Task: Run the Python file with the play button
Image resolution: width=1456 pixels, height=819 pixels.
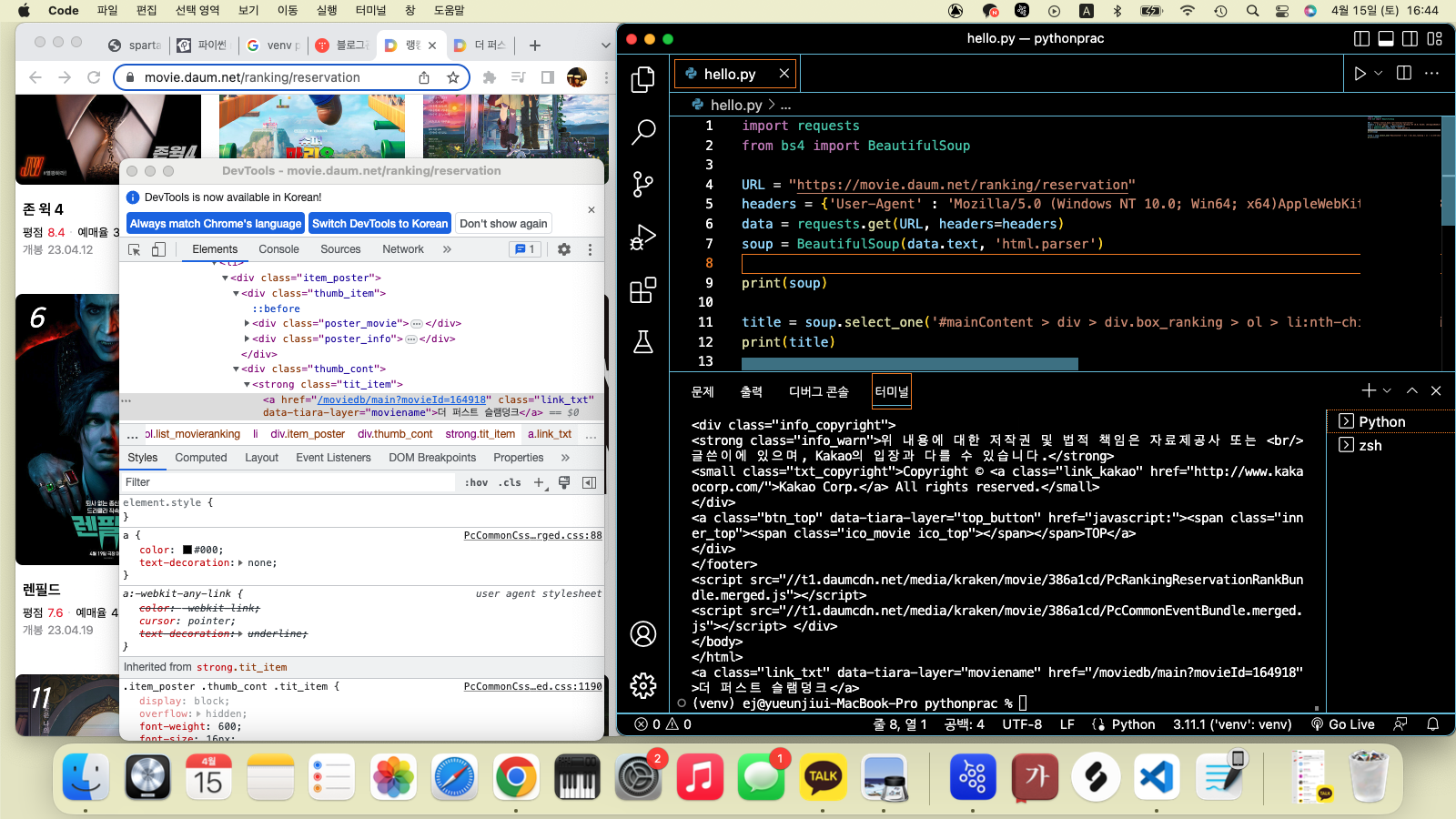Action: pyautogui.click(x=1360, y=74)
